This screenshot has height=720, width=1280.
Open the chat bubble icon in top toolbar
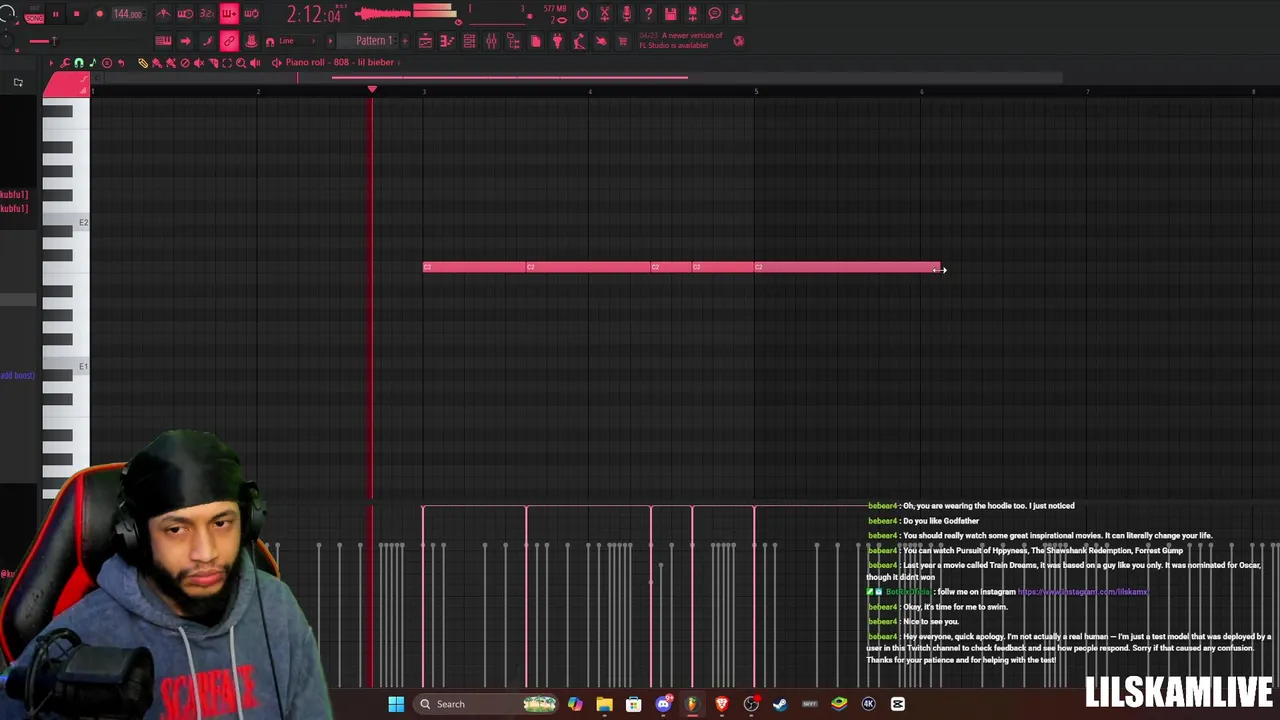click(x=715, y=14)
